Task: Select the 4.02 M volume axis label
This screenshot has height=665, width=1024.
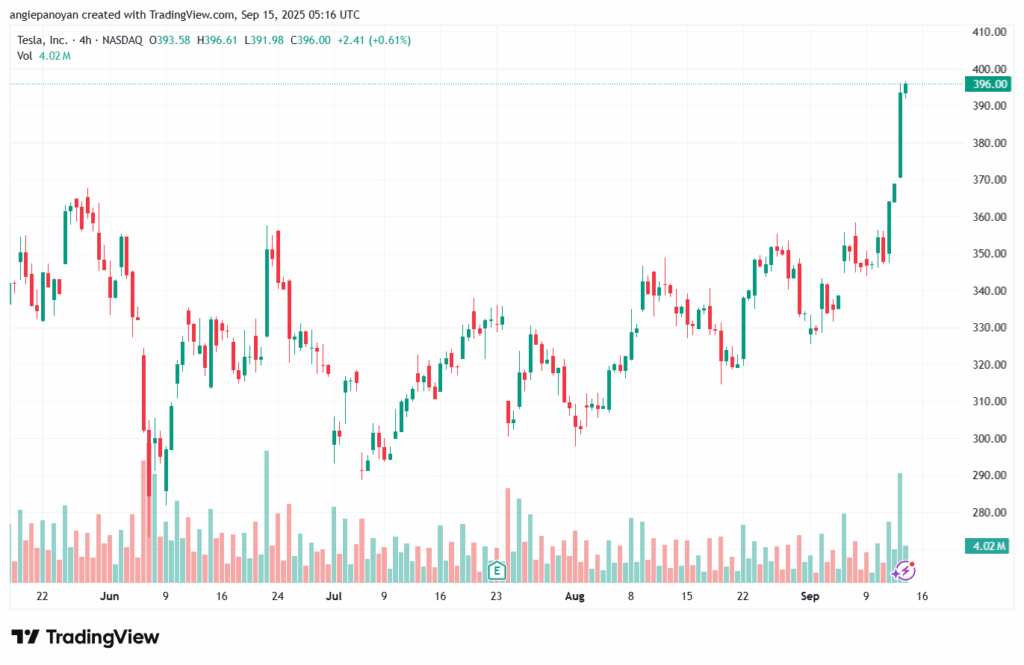Action: point(989,546)
